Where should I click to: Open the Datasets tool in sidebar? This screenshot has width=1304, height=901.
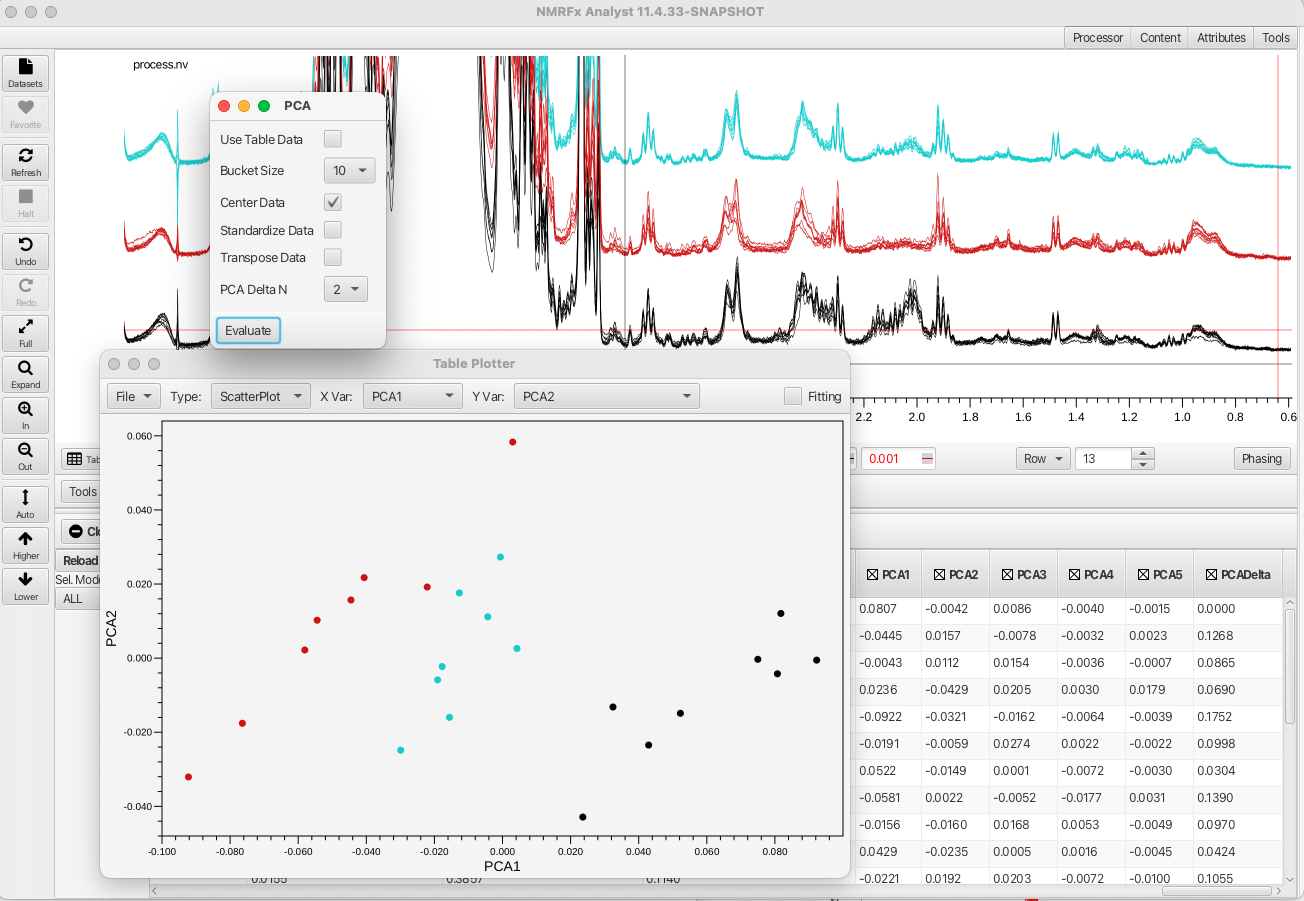(x=26, y=73)
